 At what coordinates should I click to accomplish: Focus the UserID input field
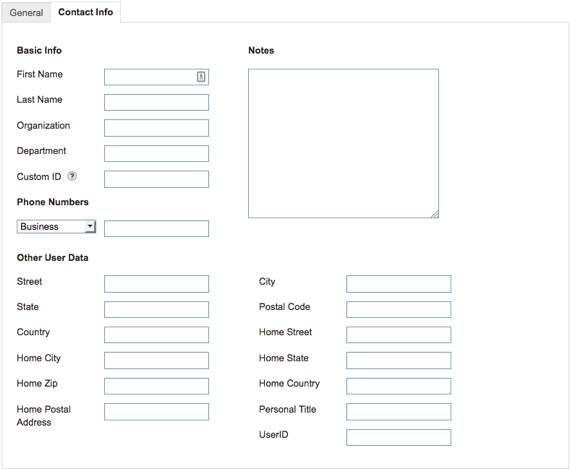coord(399,437)
